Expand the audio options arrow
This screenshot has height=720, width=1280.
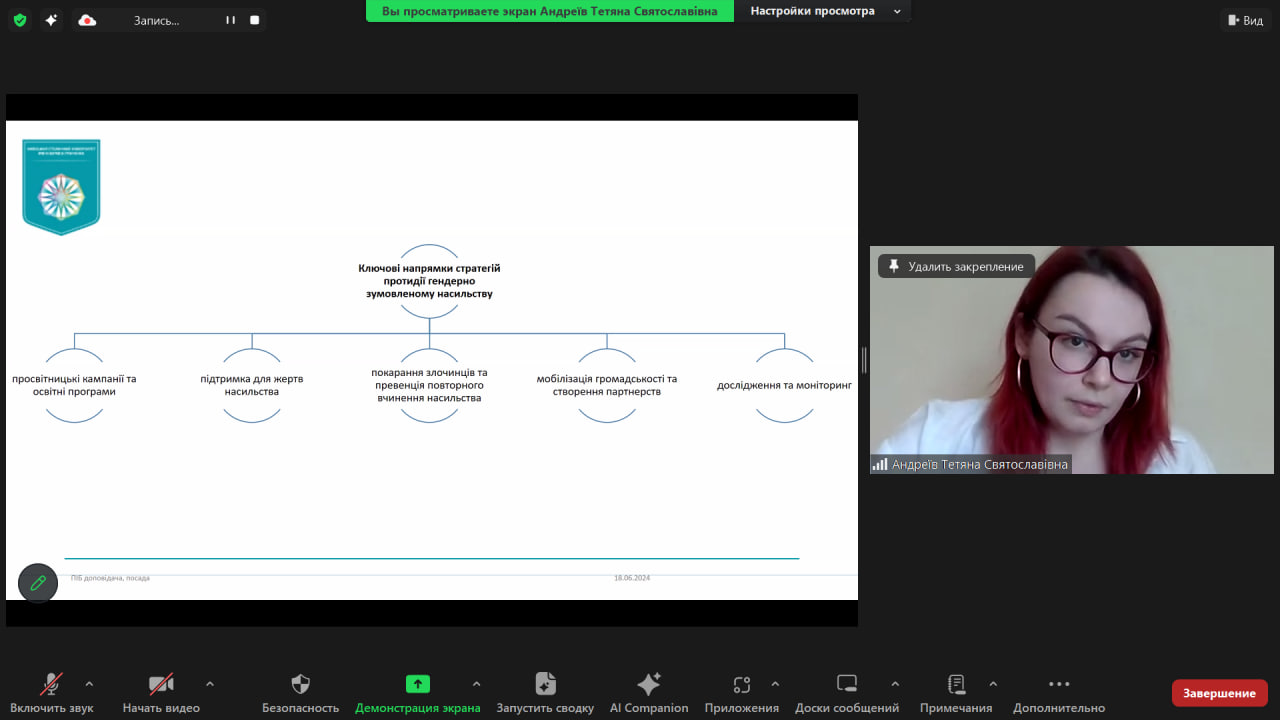tap(89, 684)
